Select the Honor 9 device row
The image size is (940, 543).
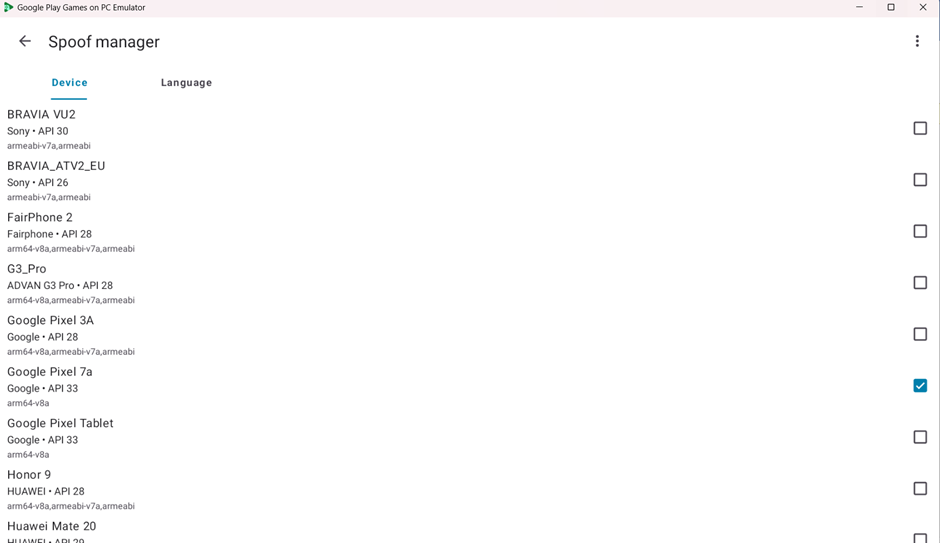(x=470, y=490)
